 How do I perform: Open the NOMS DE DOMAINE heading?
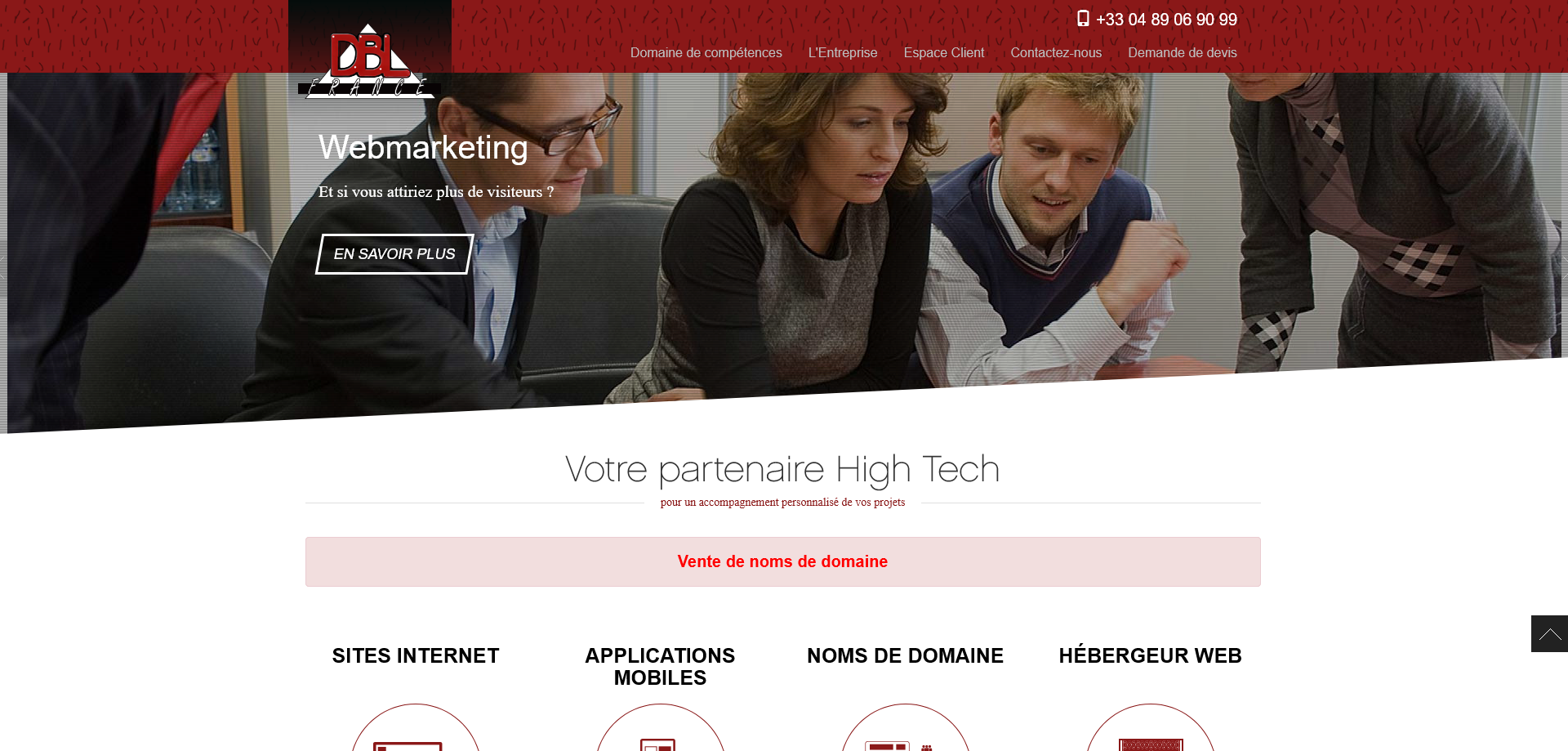(x=905, y=655)
